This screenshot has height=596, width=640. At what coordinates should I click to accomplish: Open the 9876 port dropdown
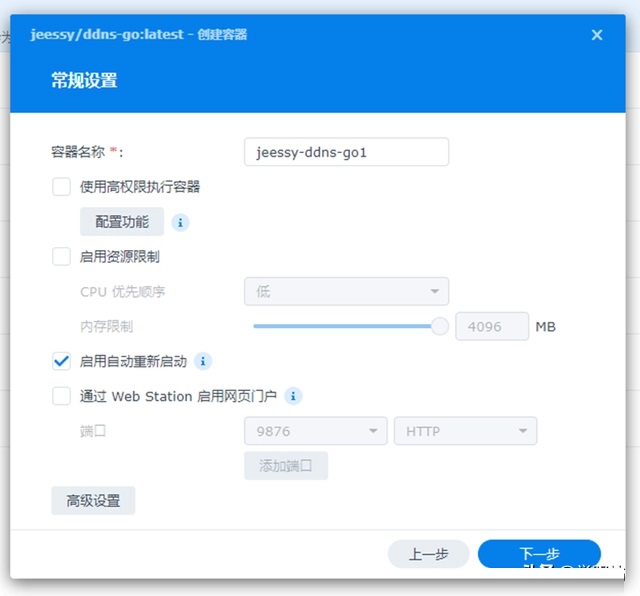pyautogui.click(x=316, y=431)
